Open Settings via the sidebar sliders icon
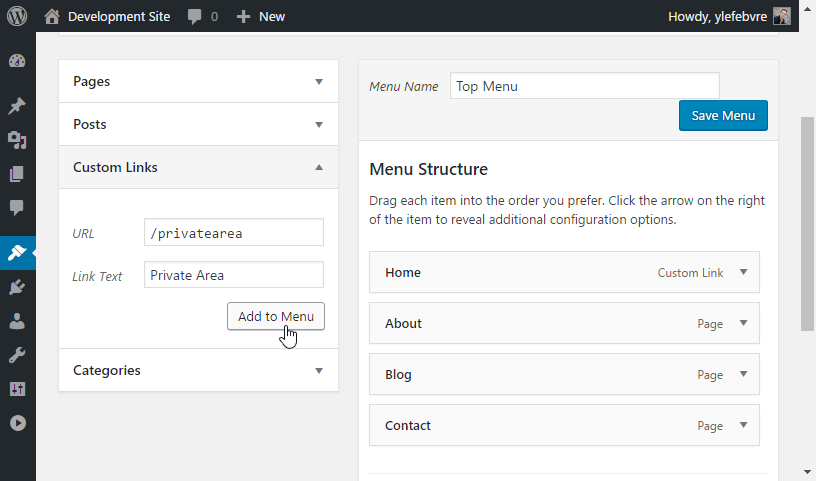Image resolution: width=816 pixels, height=481 pixels. pos(17,389)
